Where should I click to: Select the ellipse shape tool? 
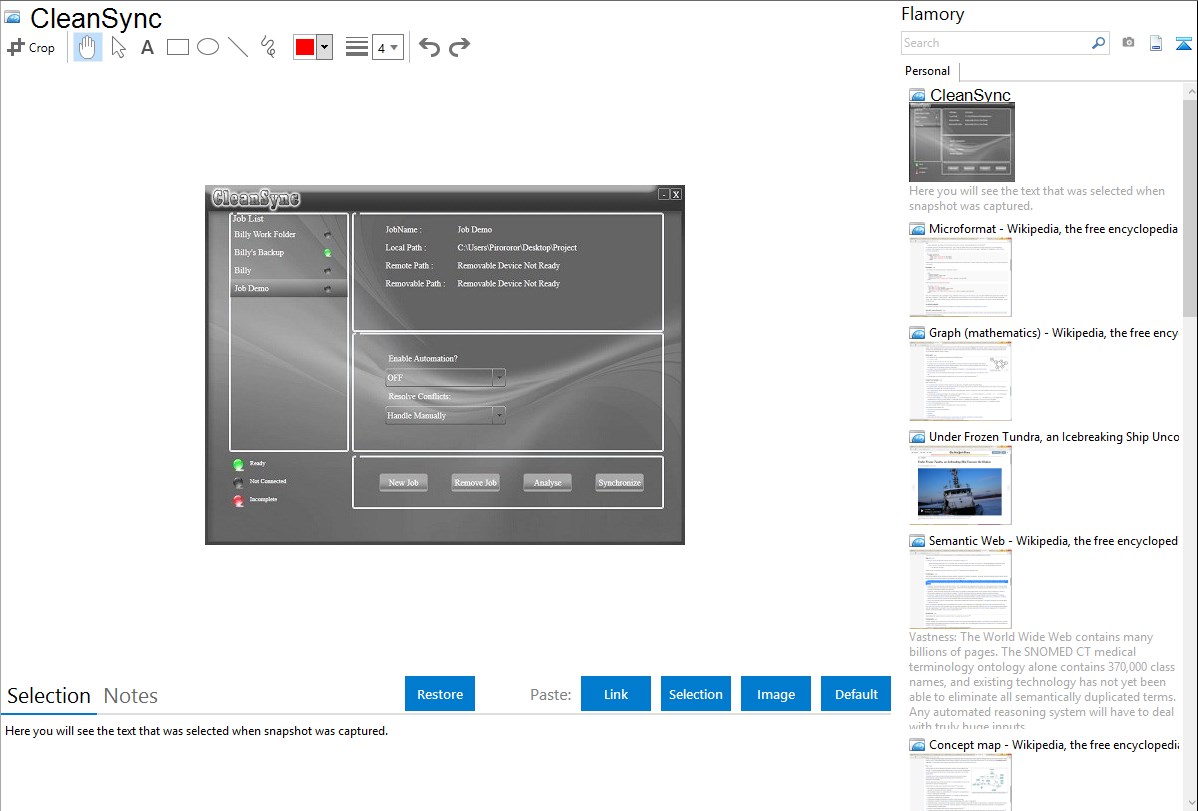(x=208, y=47)
